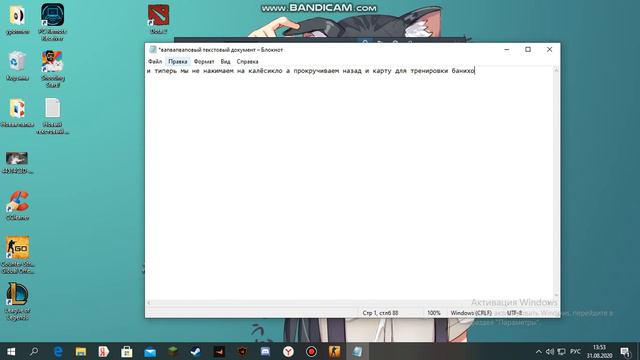Click the active Notepad taskbar button

click(358, 351)
